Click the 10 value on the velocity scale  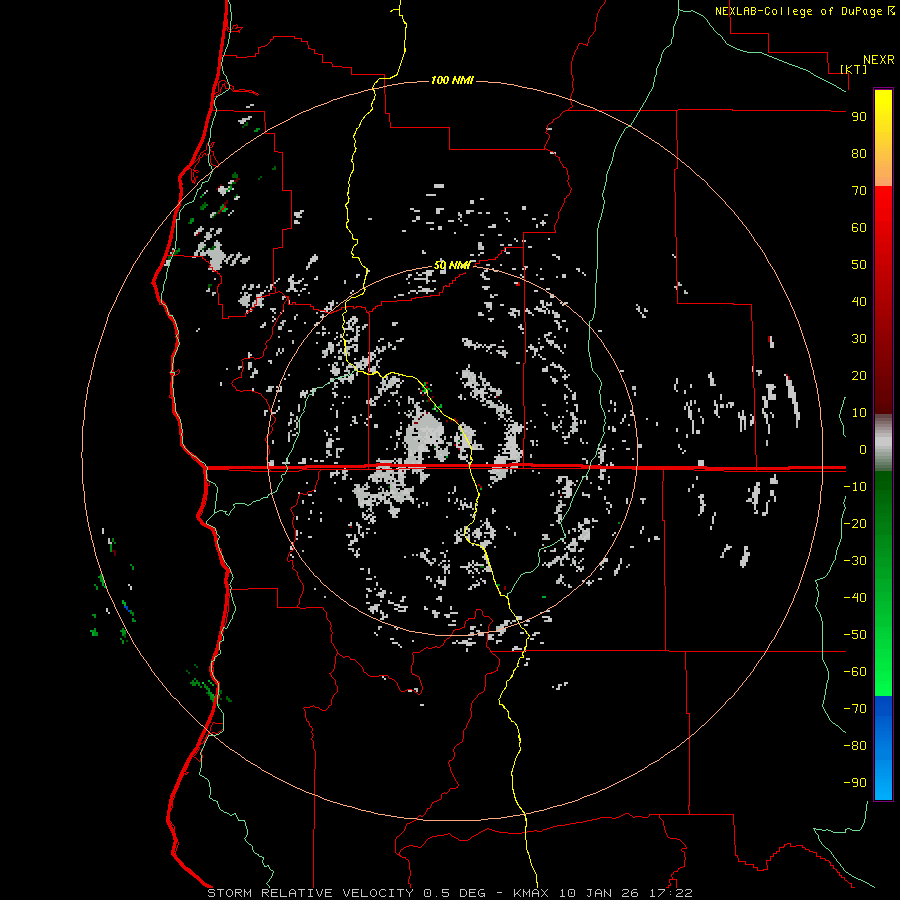pos(859,413)
